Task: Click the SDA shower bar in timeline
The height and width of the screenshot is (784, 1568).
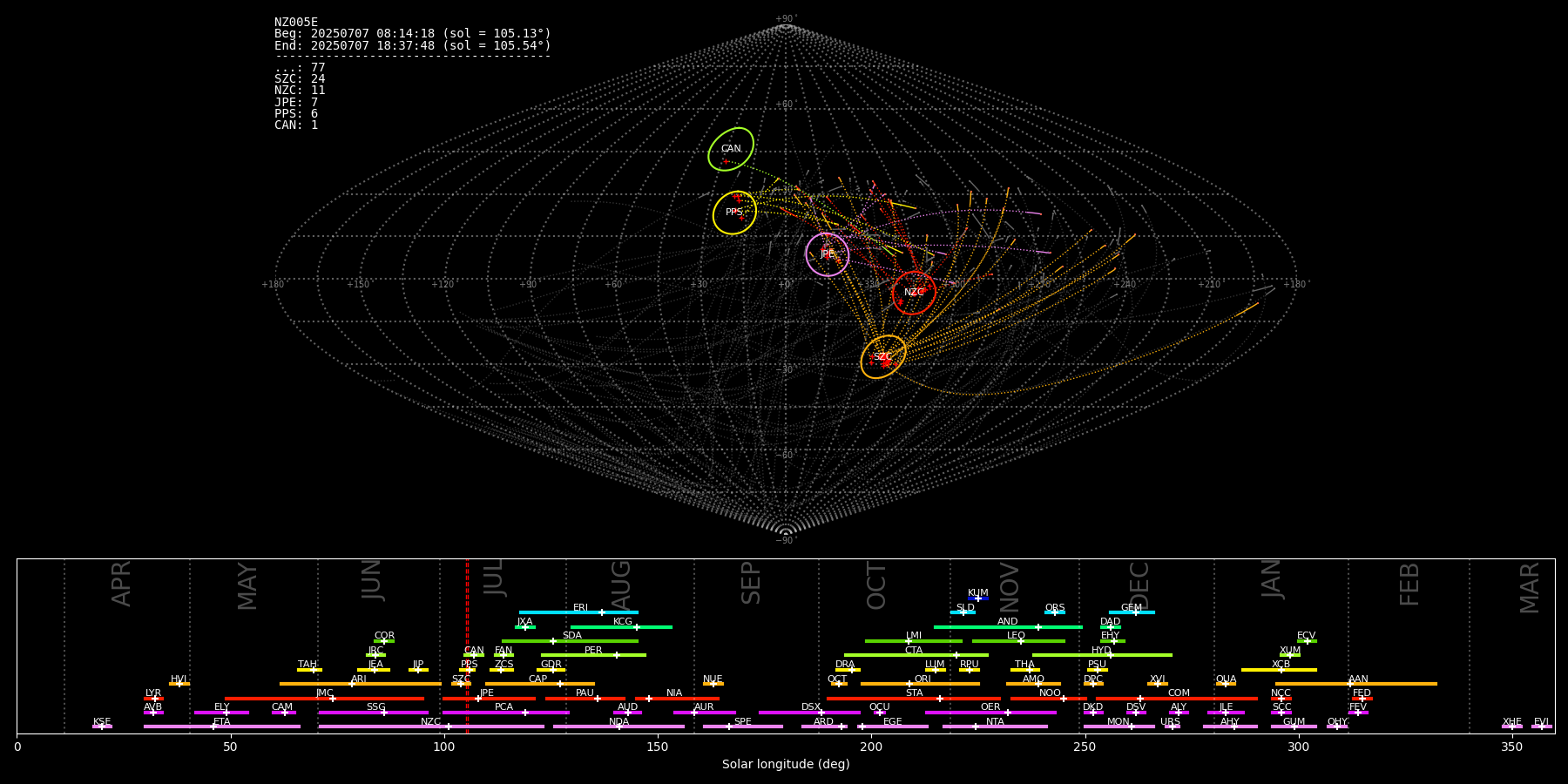Action: pyautogui.click(x=570, y=641)
